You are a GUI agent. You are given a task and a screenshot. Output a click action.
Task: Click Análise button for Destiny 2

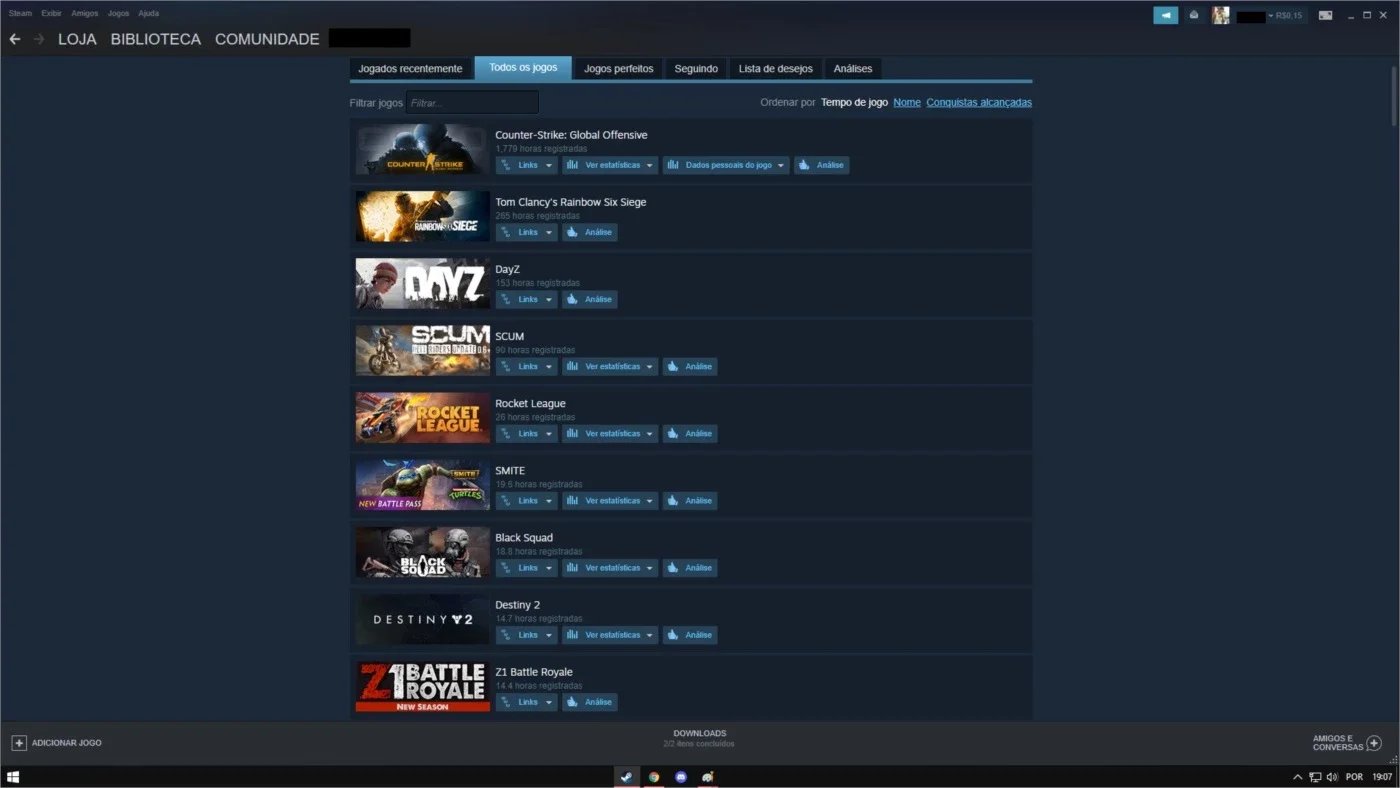tap(690, 634)
